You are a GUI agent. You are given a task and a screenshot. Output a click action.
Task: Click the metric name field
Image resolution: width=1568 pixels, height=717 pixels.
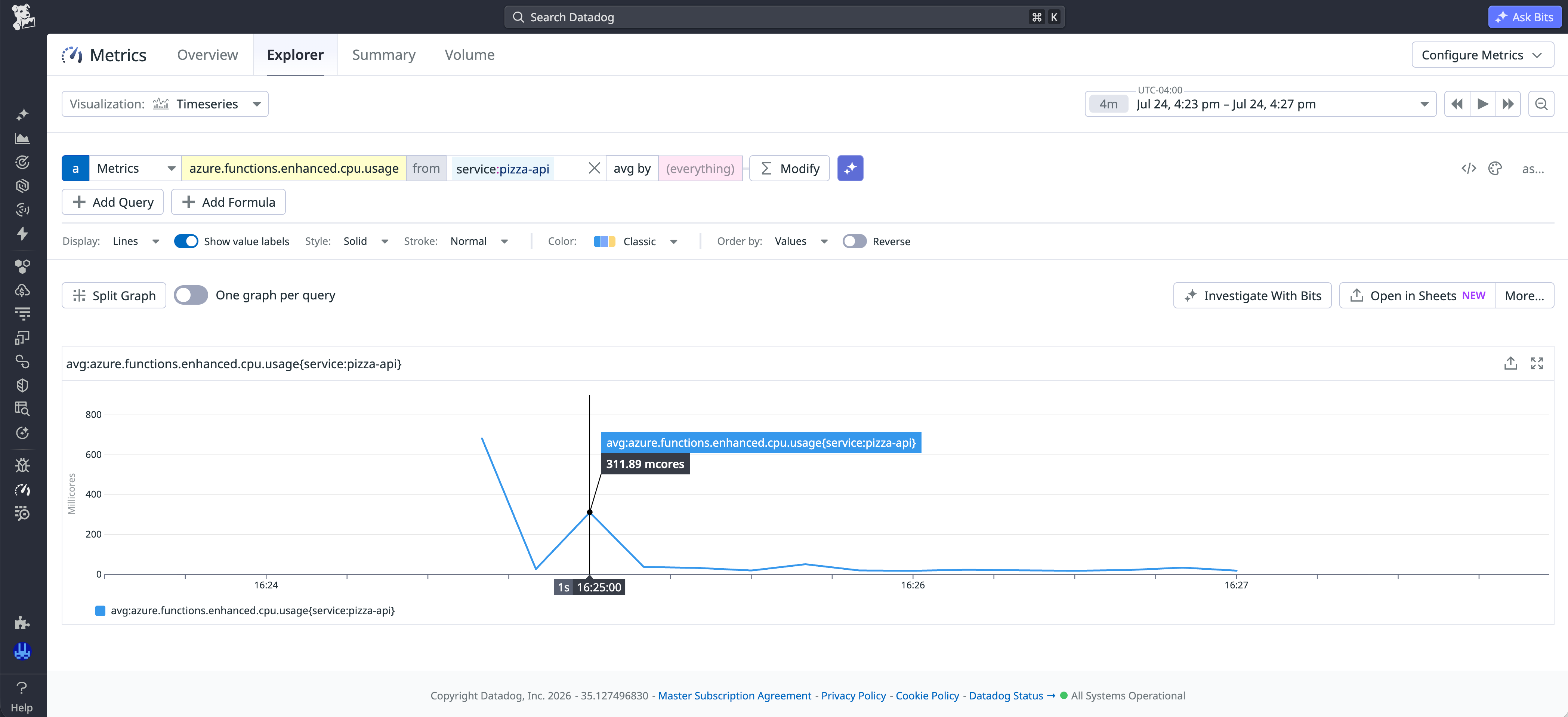[294, 168]
